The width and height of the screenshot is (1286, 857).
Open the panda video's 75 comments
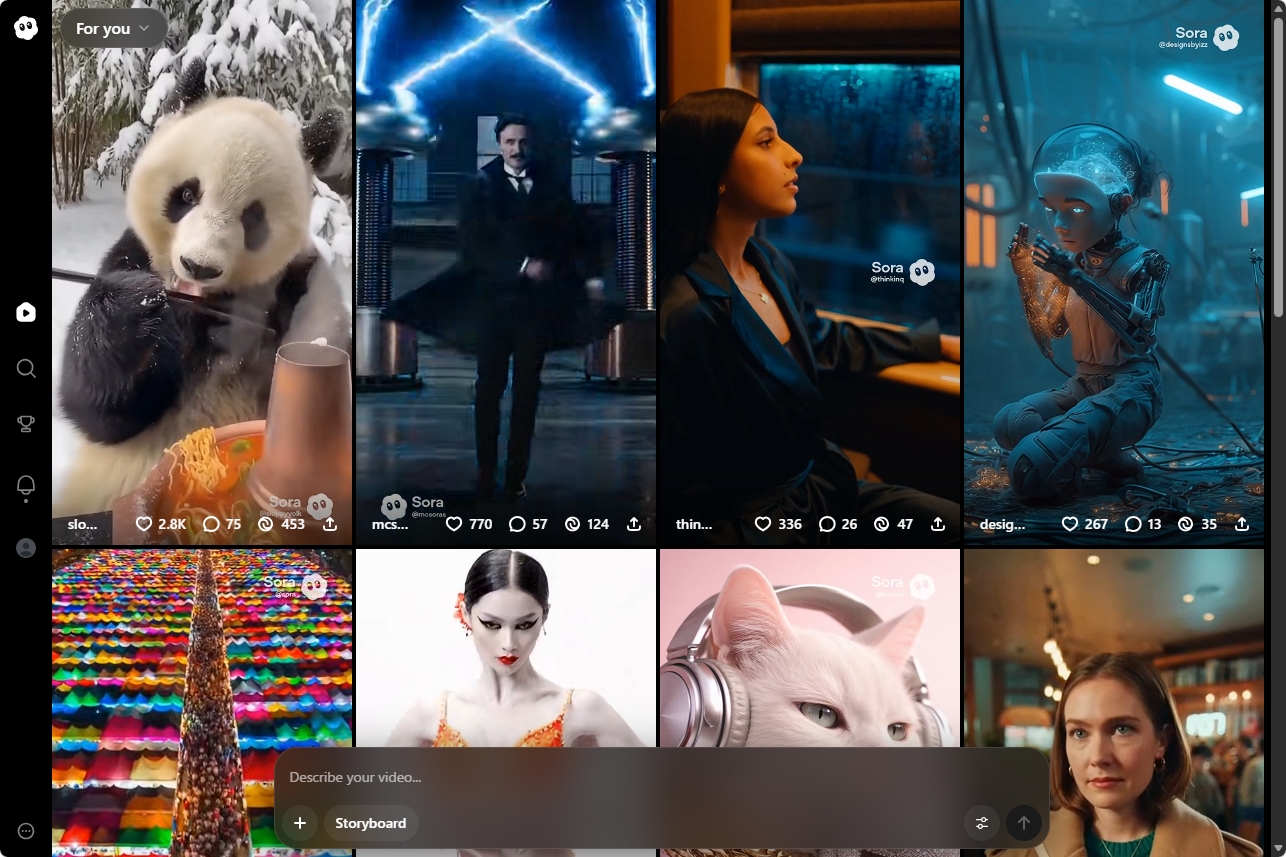point(222,524)
